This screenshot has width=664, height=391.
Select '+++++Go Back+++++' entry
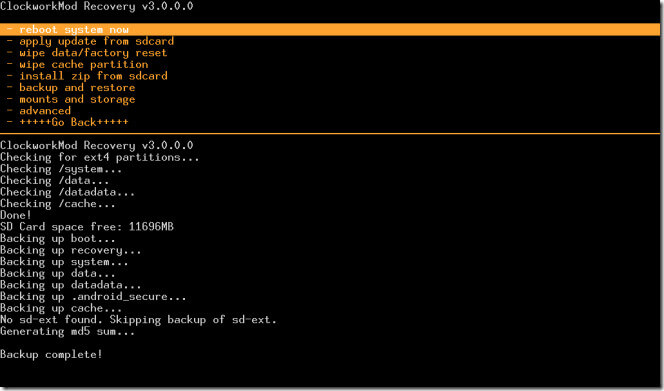coord(73,122)
